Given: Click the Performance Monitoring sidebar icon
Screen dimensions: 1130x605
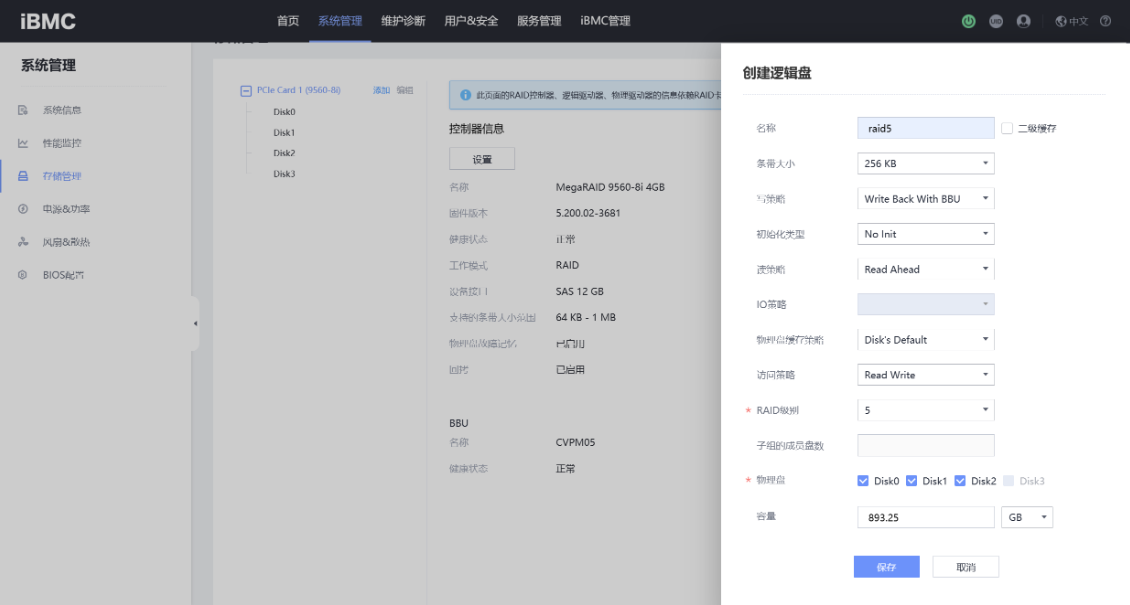Looking at the screenshot, I should tap(23, 143).
